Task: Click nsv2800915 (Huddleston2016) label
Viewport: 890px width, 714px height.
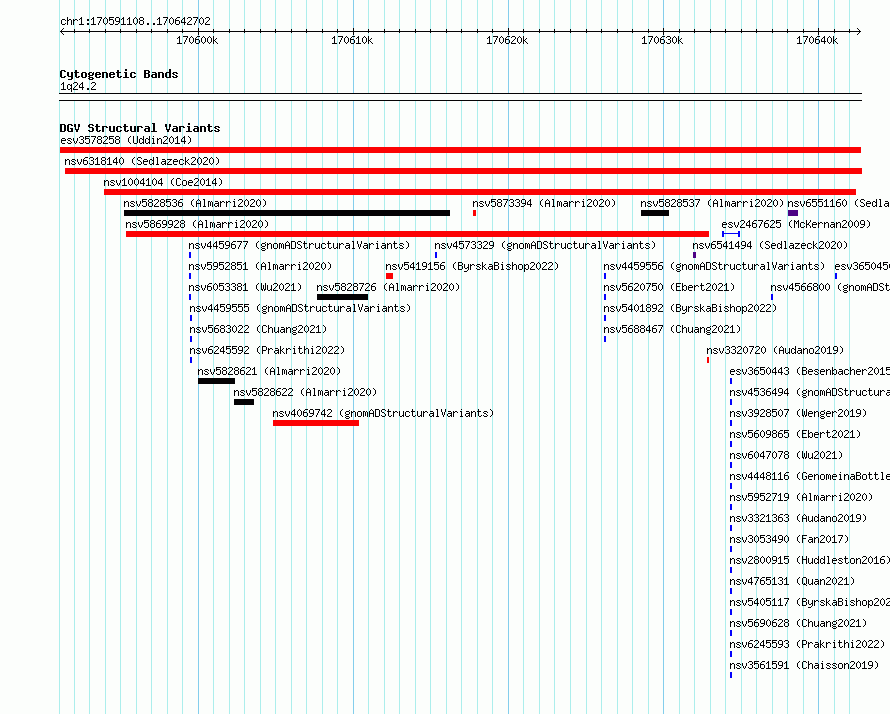Action: tap(809, 560)
